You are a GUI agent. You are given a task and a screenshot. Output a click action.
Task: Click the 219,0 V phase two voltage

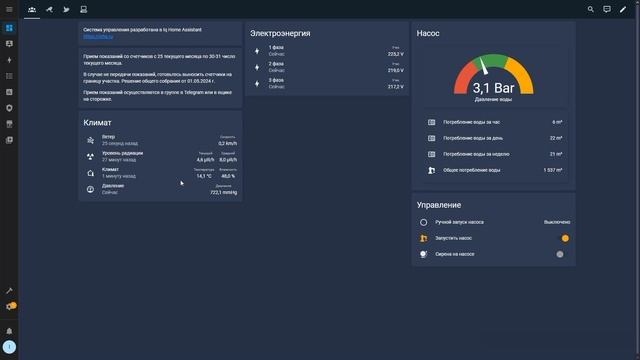pyautogui.click(x=396, y=71)
